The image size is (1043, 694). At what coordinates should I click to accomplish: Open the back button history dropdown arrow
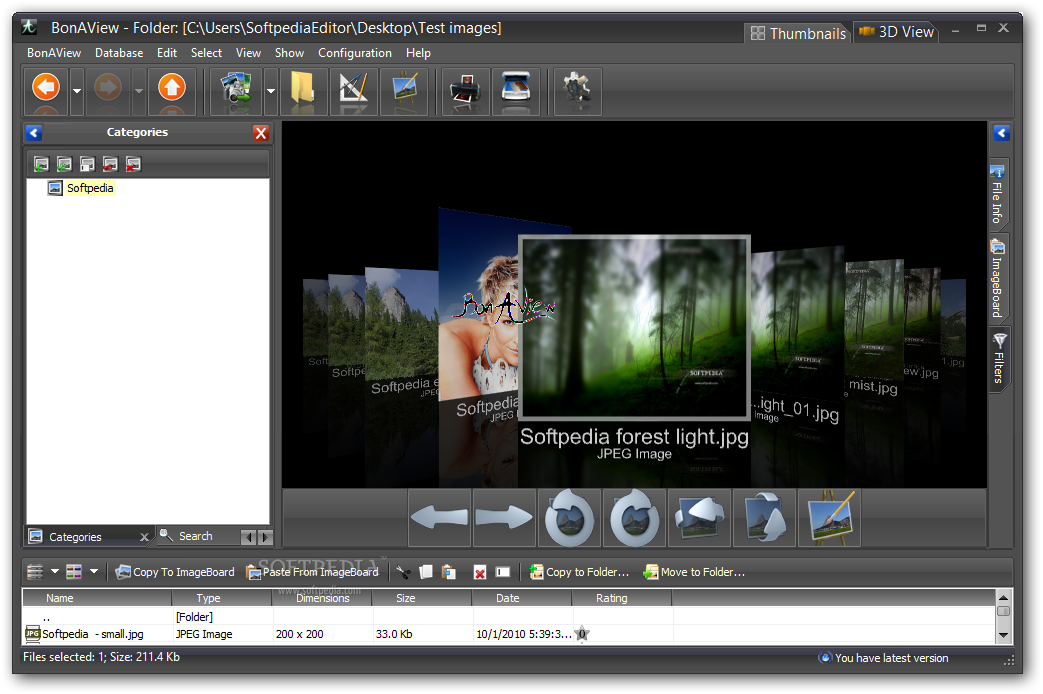76,90
